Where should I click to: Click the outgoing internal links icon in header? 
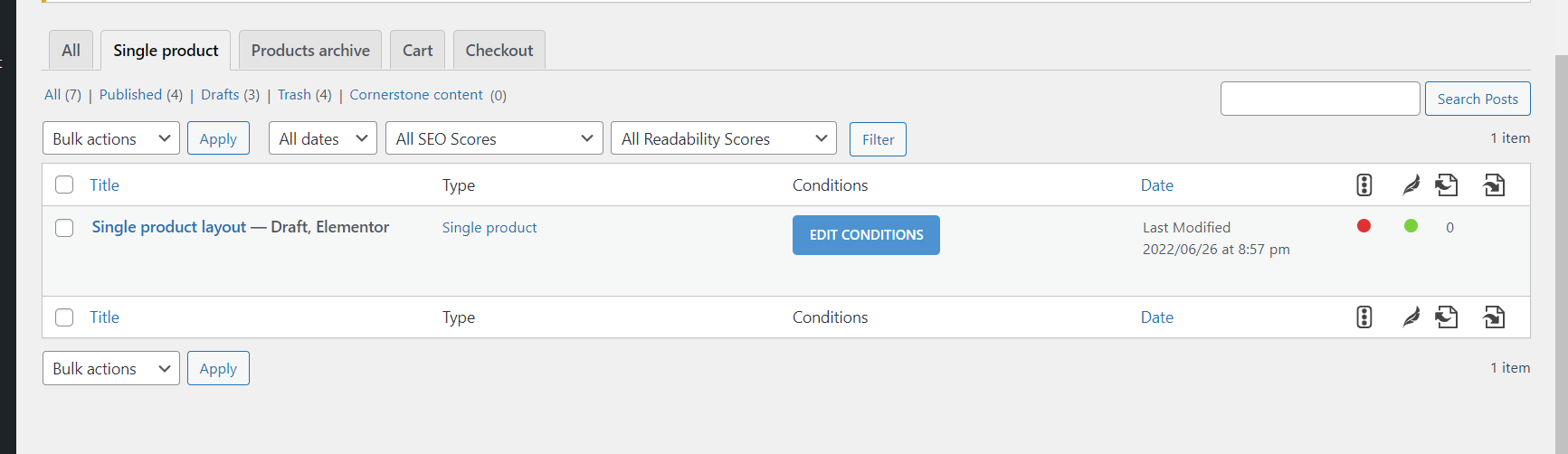[1447, 185]
